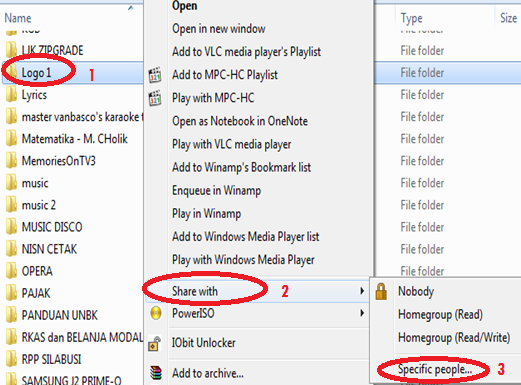Click the music 2 folder icon
The height and width of the screenshot is (385, 521).
(11, 204)
